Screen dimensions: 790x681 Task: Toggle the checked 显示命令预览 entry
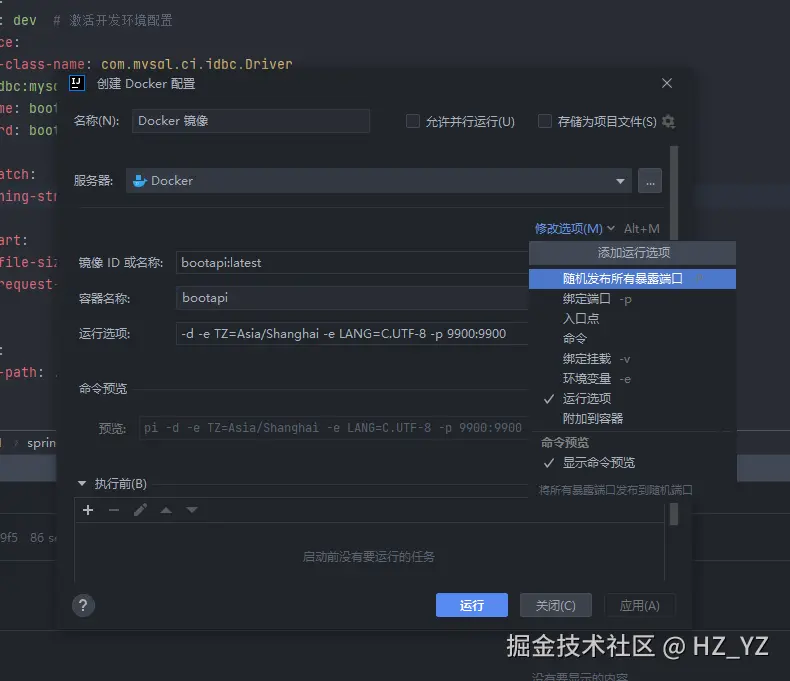[x=632, y=463]
